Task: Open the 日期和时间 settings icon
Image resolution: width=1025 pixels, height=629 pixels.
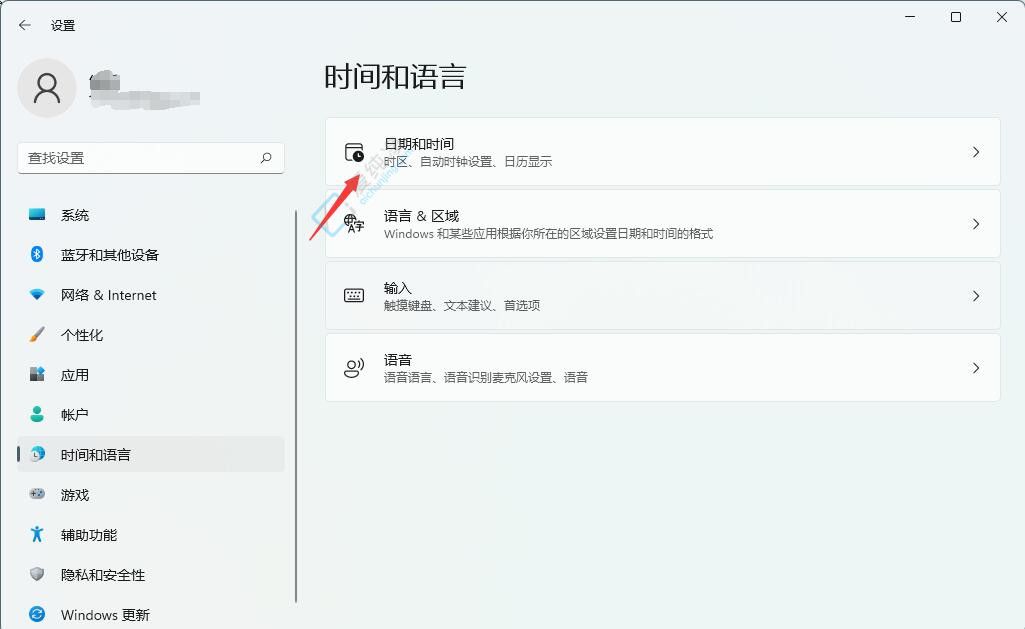Action: coord(353,151)
